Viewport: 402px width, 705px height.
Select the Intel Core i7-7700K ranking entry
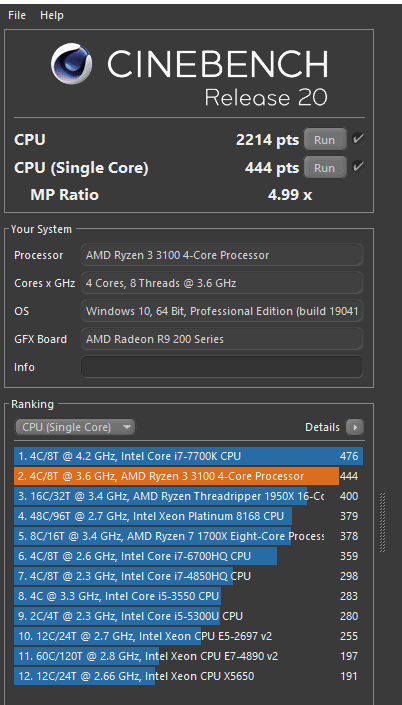point(188,456)
